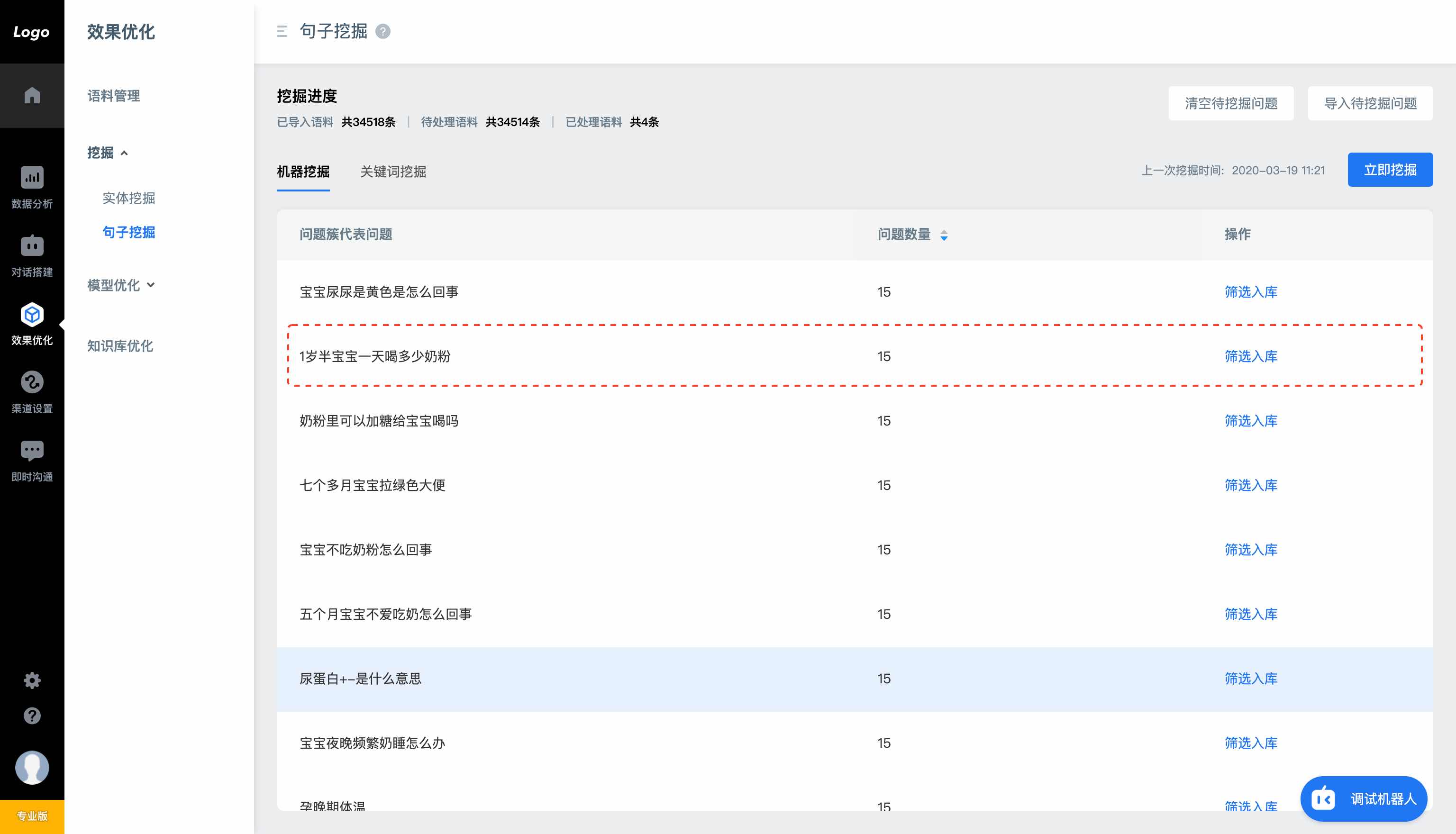This screenshot has height=834, width=1456.
Task: Click 效果优化 panel title
Action: pyautogui.click(x=121, y=32)
